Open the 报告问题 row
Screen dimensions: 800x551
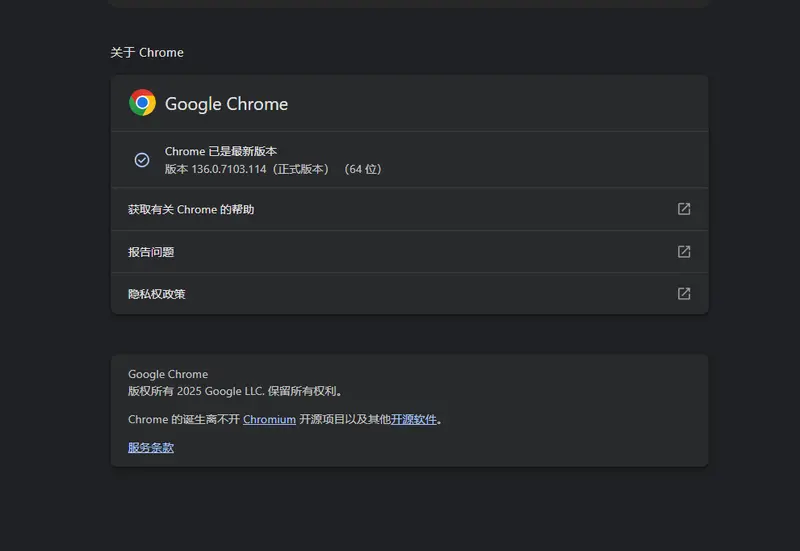click(409, 252)
